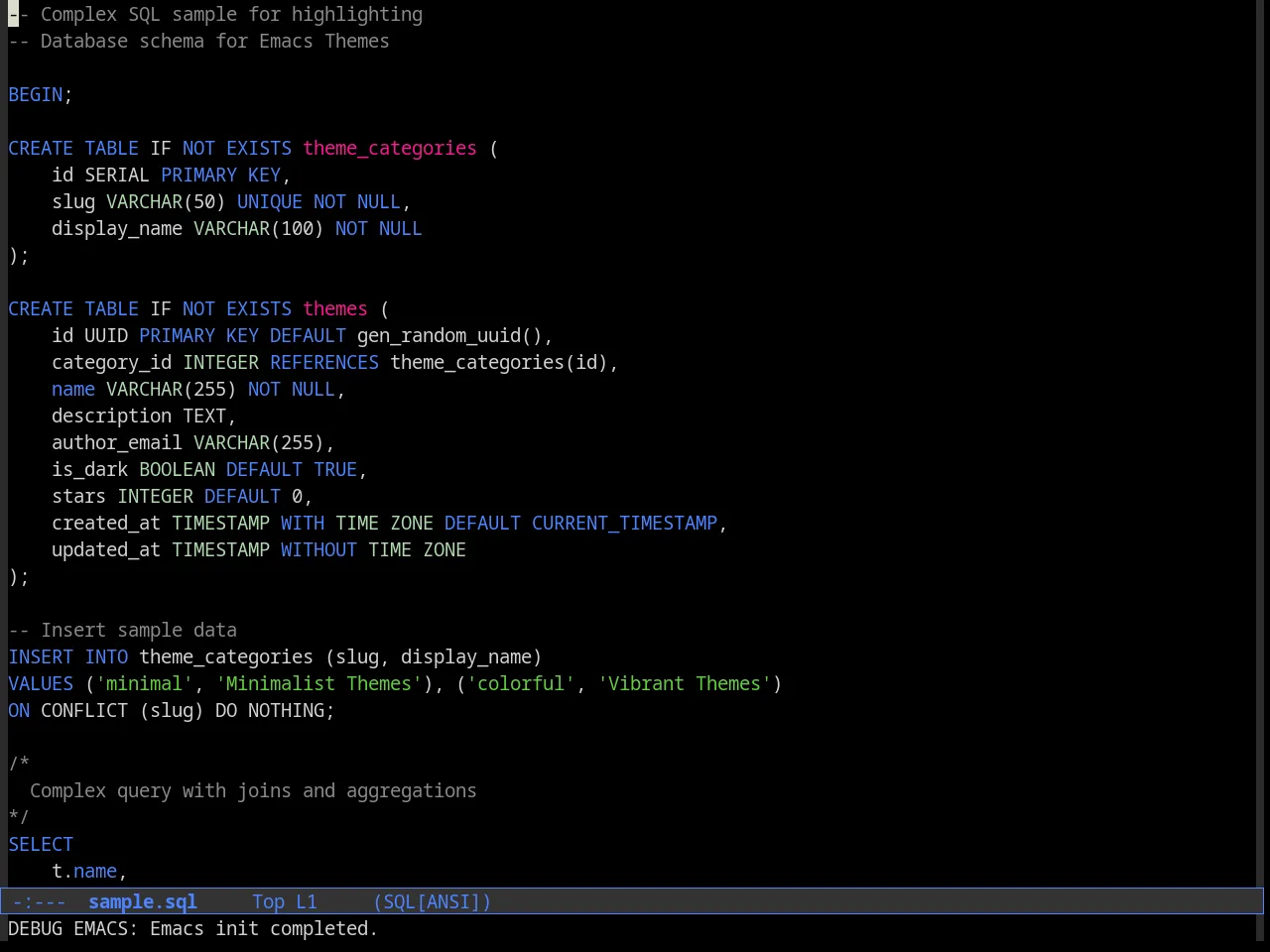Click 'DO NOTHING;' text
1270x952 pixels.
[275, 710]
